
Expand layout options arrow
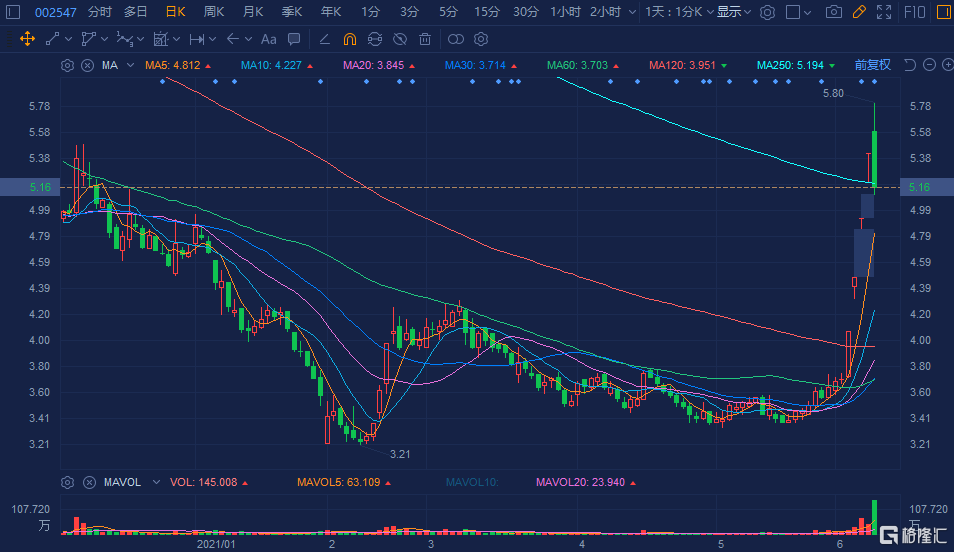click(807, 12)
